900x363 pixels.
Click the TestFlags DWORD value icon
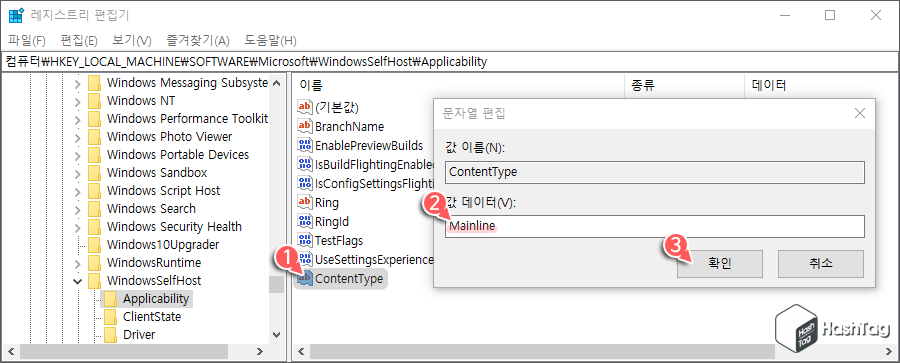click(x=304, y=240)
